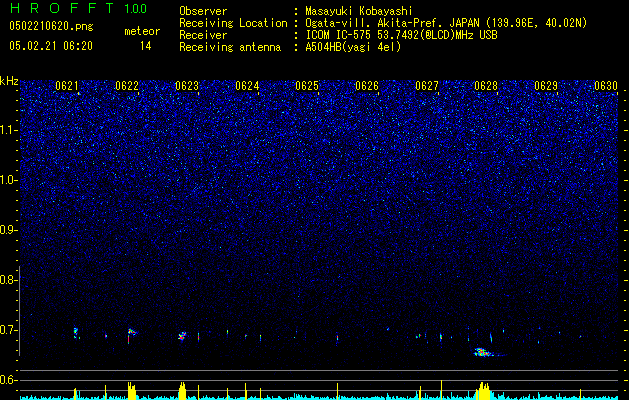This screenshot has height=400, width=629.
Task: Click the 0624 time marker
Action: [247, 86]
